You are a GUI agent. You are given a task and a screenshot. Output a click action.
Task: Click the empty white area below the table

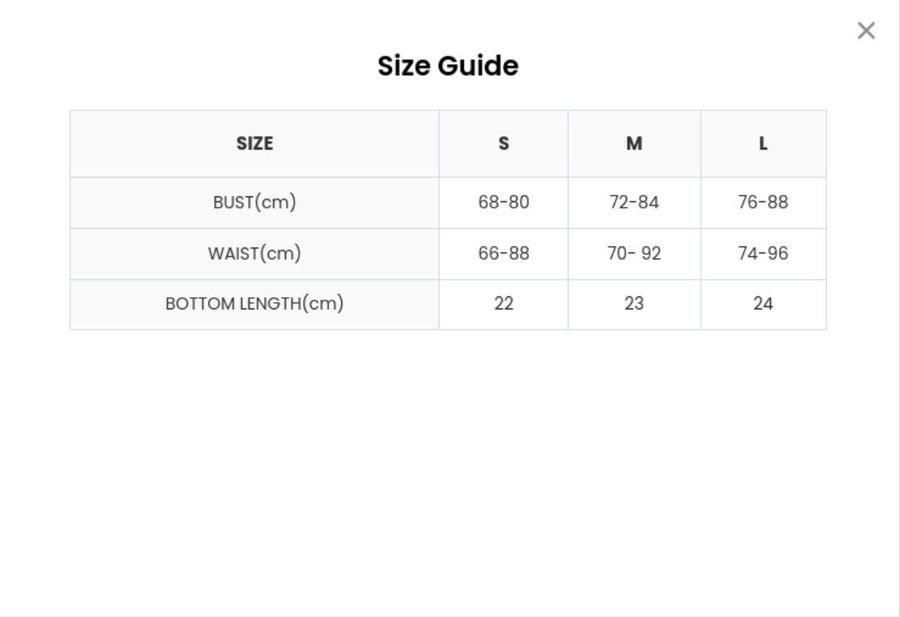(x=448, y=460)
